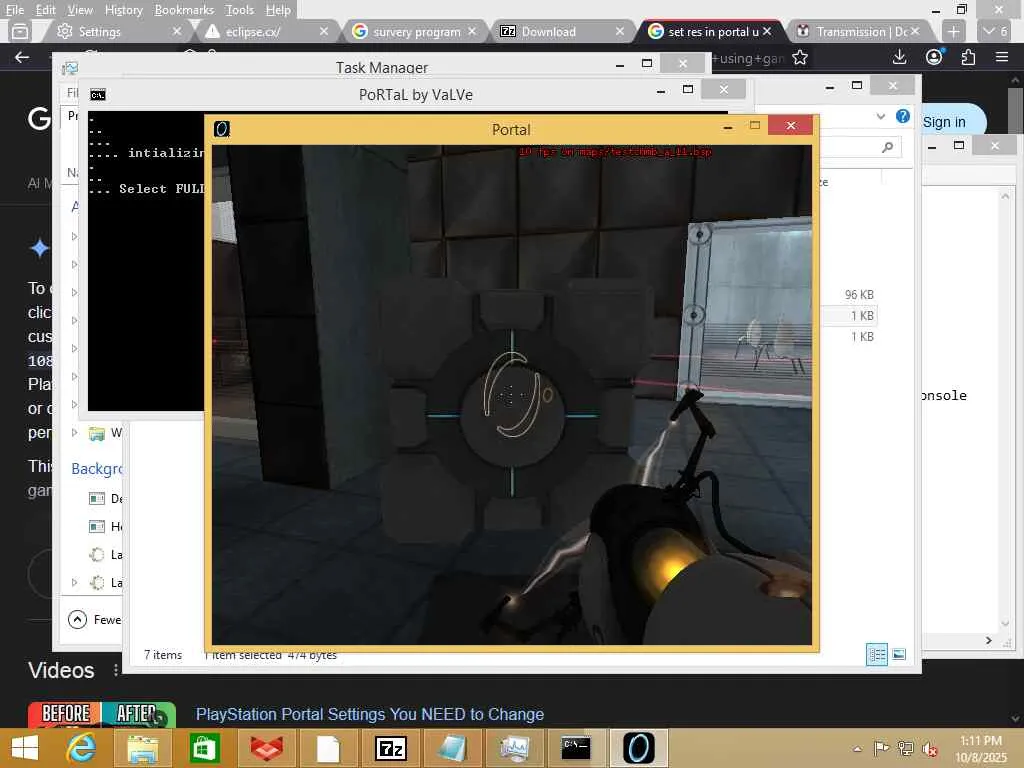1024x768 pixels.
Task: Click the Google logo on search page
Action: (x=39, y=118)
